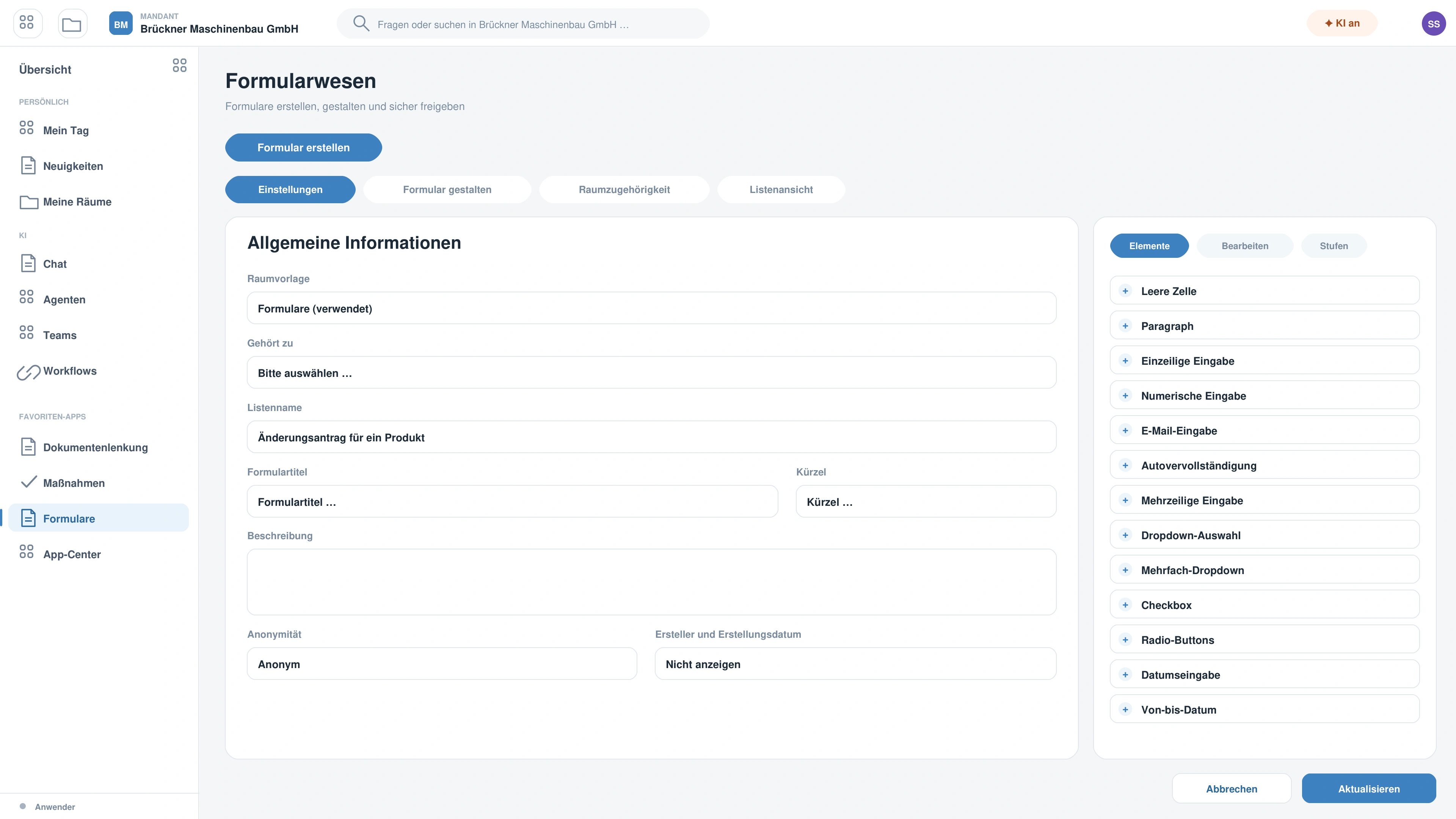Click the plus icon for Datumseingabe
This screenshot has width=1456, height=819.
click(1125, 674)
